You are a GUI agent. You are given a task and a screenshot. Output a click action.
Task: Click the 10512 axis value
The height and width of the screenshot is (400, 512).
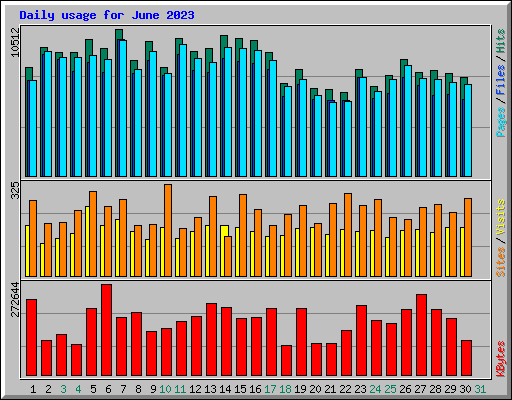pos(15,42)
